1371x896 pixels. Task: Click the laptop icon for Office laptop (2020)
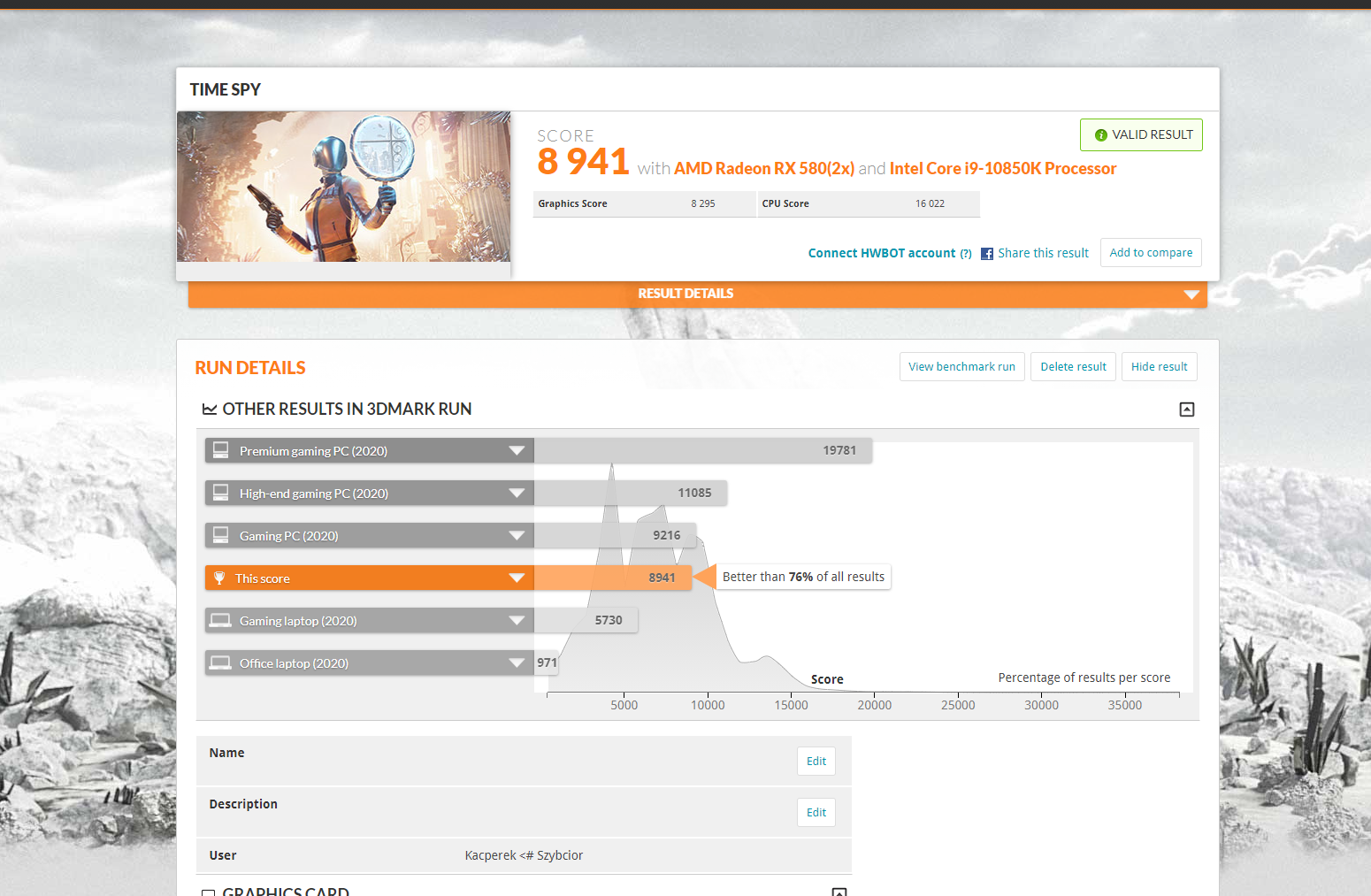(220, 662)
